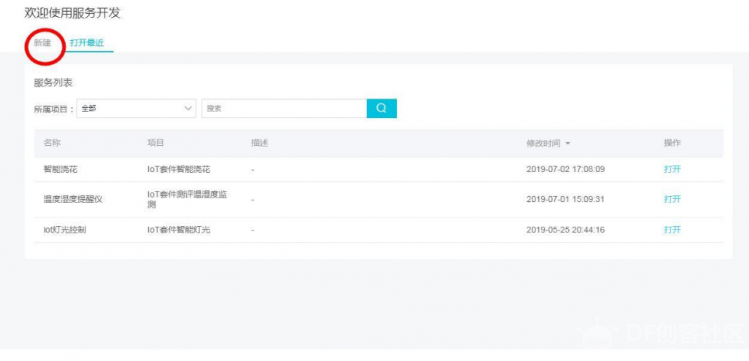
Task: Open the iot灯光控制 service via 打开
Action: point(672,230)
